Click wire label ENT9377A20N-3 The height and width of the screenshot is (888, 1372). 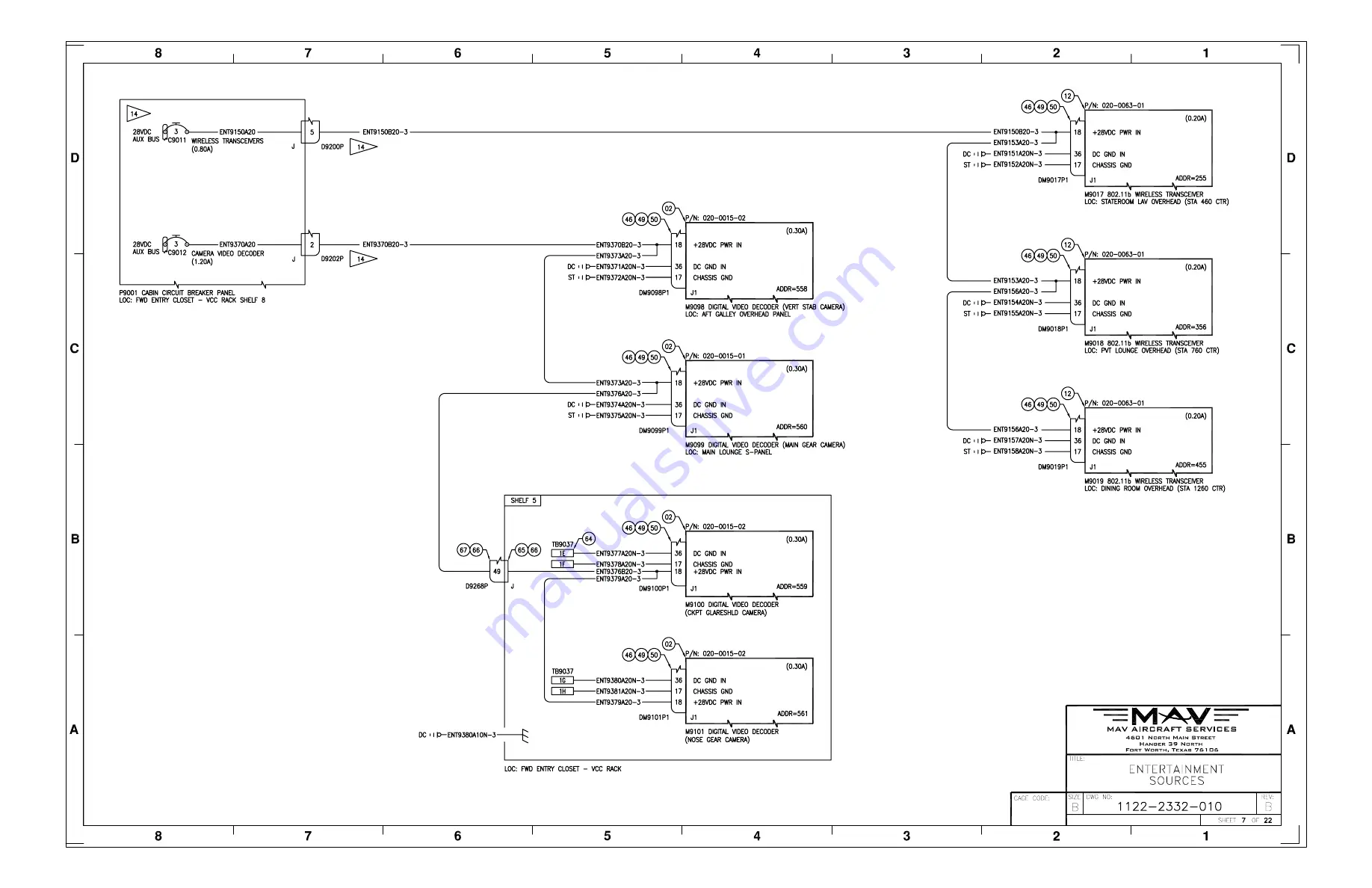(x=620, y=554)
